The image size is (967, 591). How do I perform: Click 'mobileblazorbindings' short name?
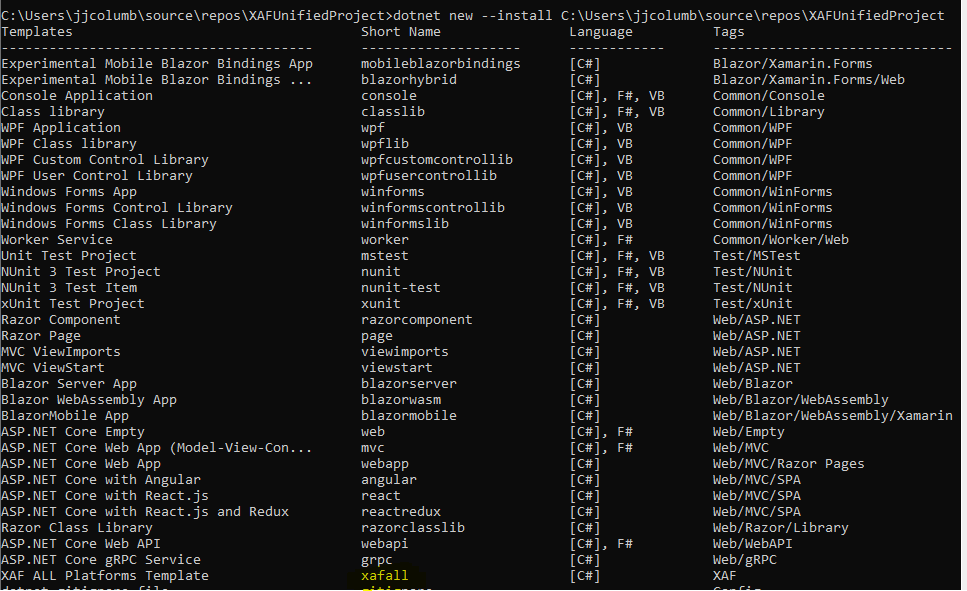point(440,64)
